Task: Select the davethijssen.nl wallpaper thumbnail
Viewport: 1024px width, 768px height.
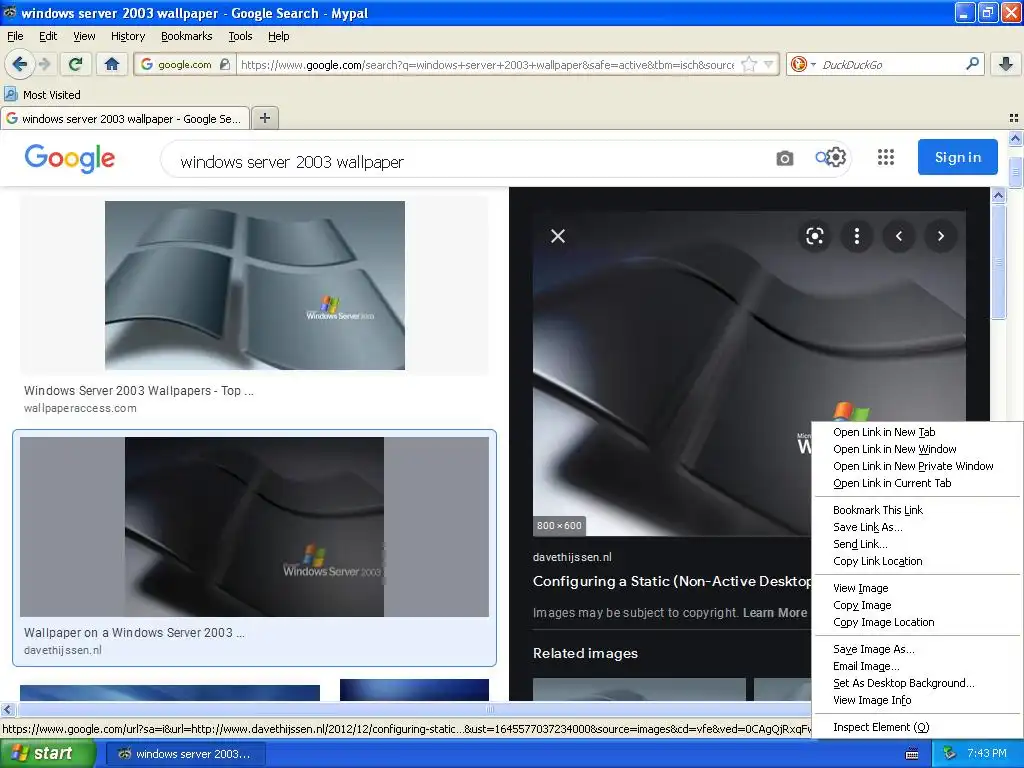Action: point(254,526)
